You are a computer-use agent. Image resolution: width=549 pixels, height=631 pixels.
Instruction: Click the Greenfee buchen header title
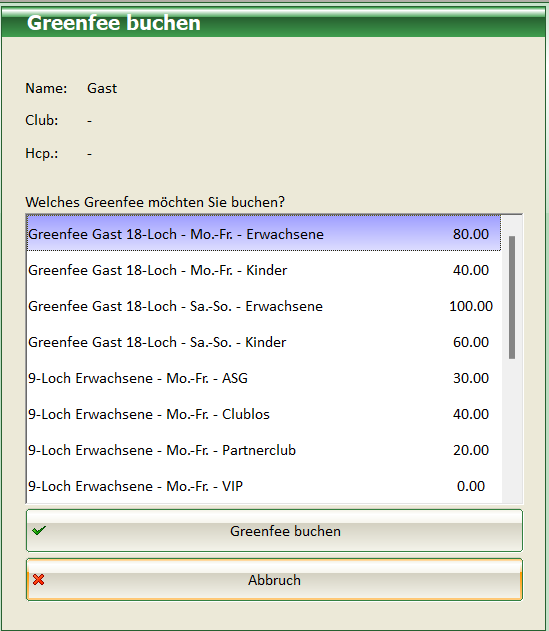[114, 23]
